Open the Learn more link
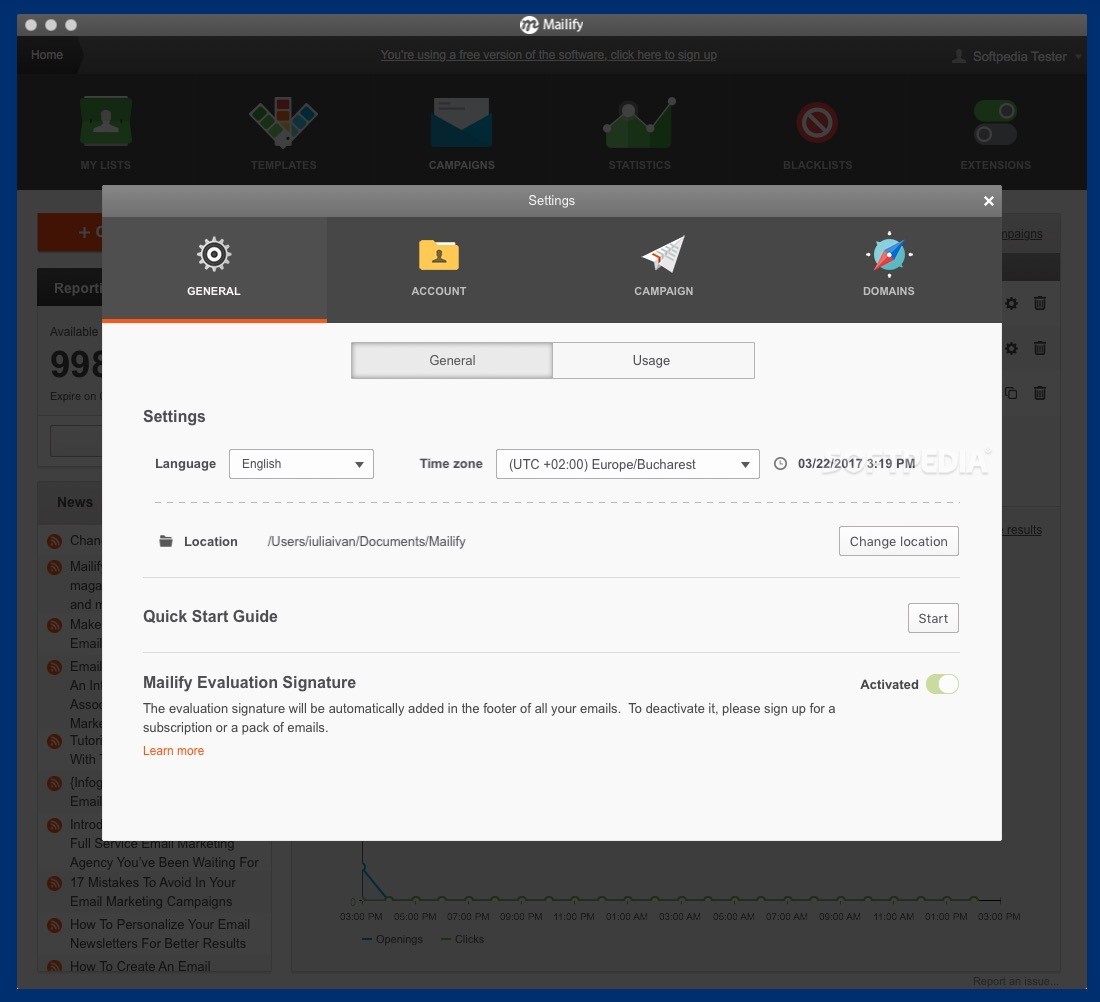The height and width of the screenshot is (1002, 1100). coord(173,751)
